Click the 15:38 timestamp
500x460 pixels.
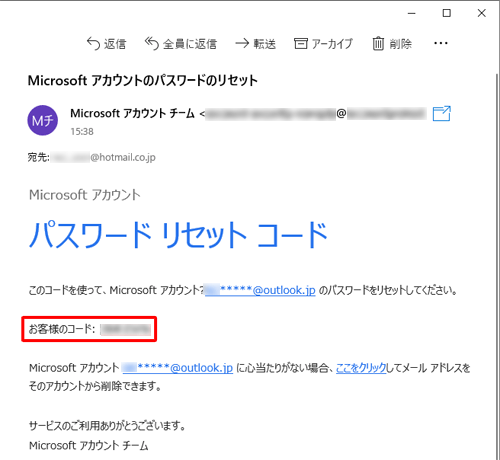click(x=82, y=132)
